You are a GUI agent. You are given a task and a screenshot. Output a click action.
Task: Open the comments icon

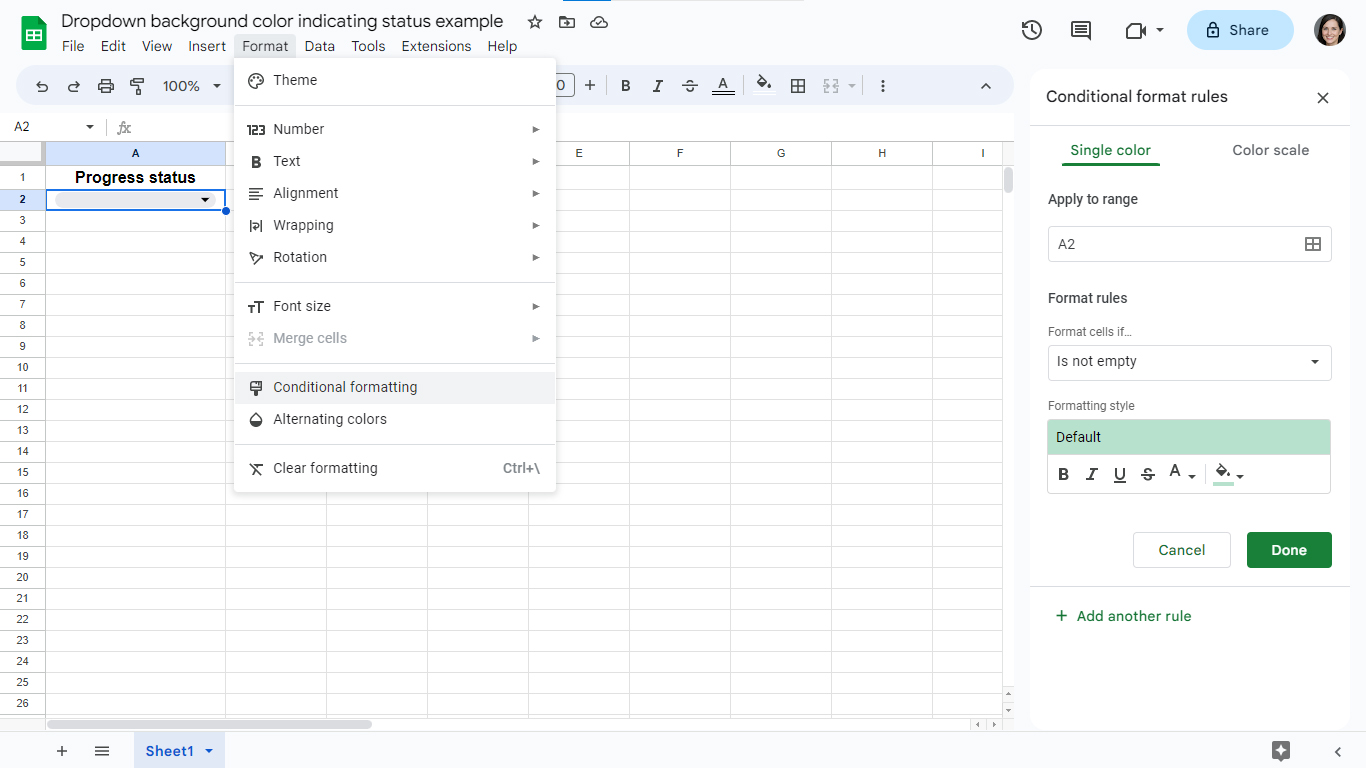click(1080, 30)
